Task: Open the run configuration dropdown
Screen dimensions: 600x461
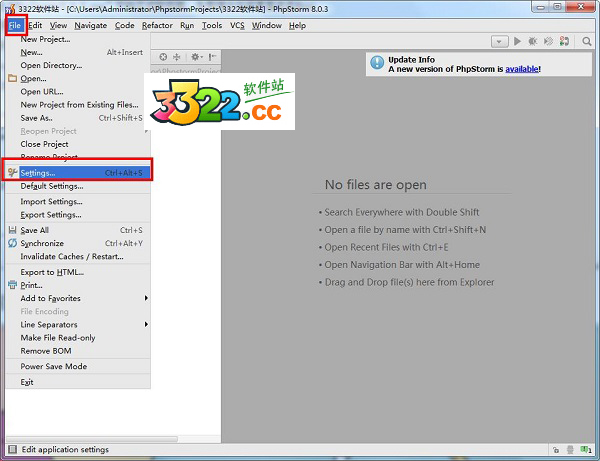Action: click(x=500, y=41)
